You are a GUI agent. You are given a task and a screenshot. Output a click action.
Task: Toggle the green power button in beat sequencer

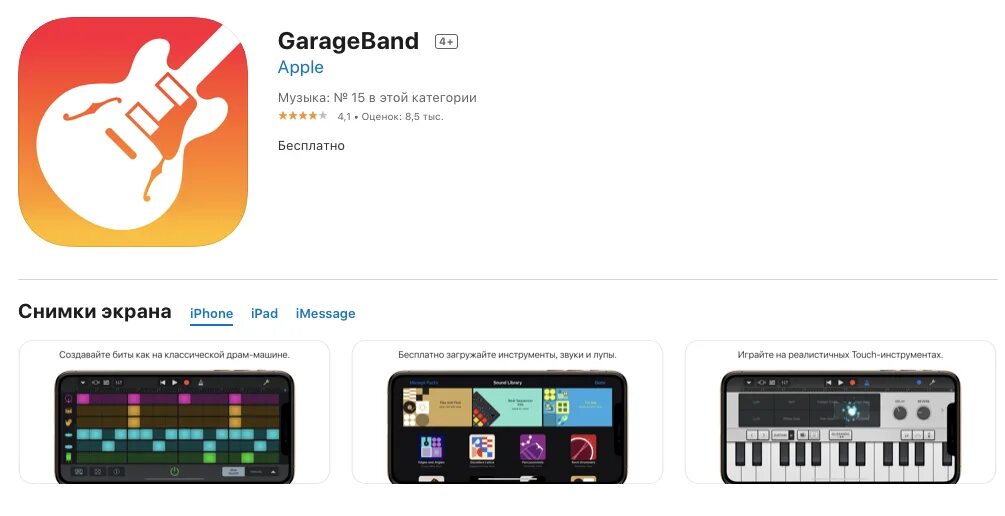coord(174,472)
